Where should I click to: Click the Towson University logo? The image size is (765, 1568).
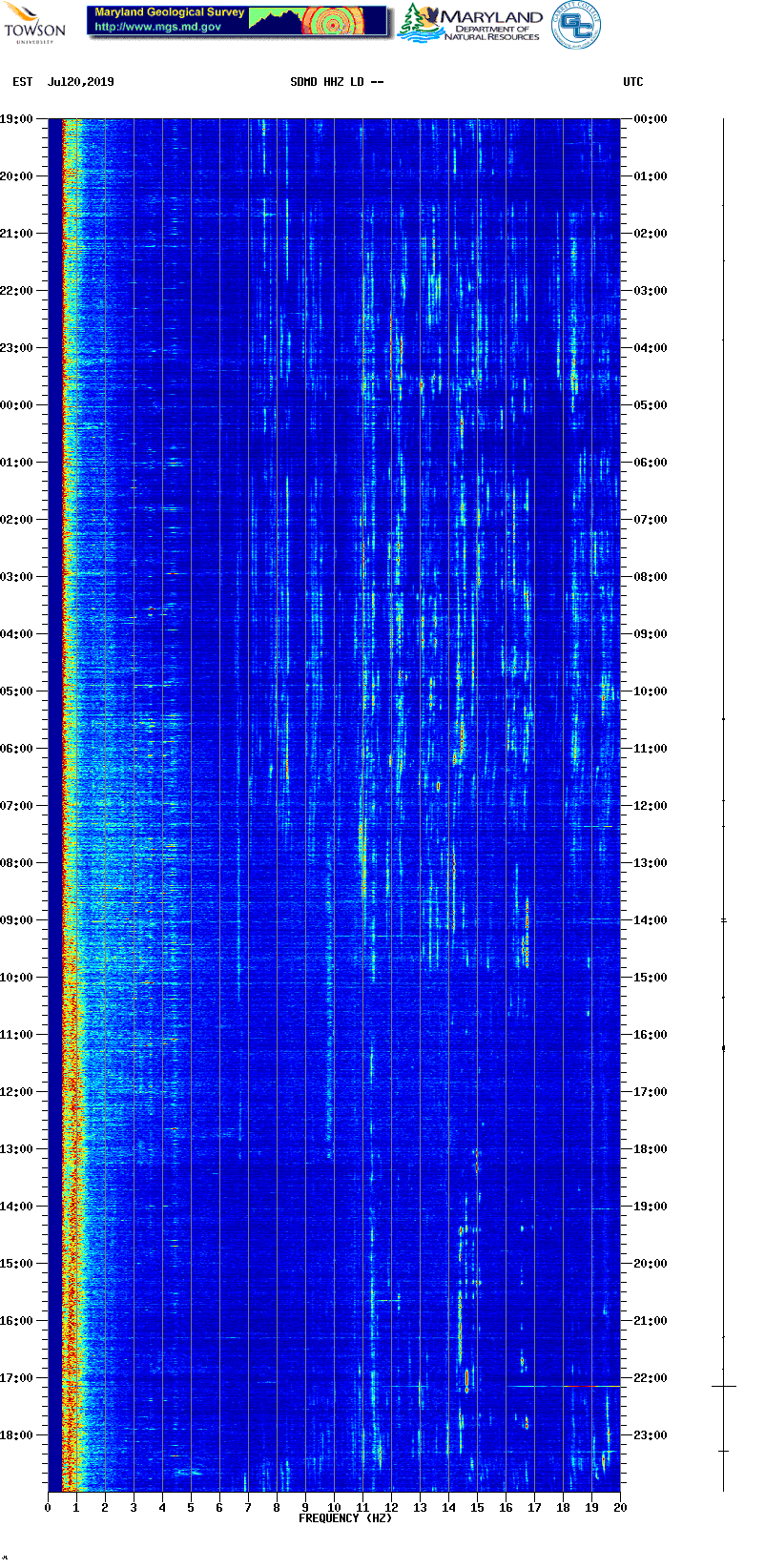pos(34,22)
